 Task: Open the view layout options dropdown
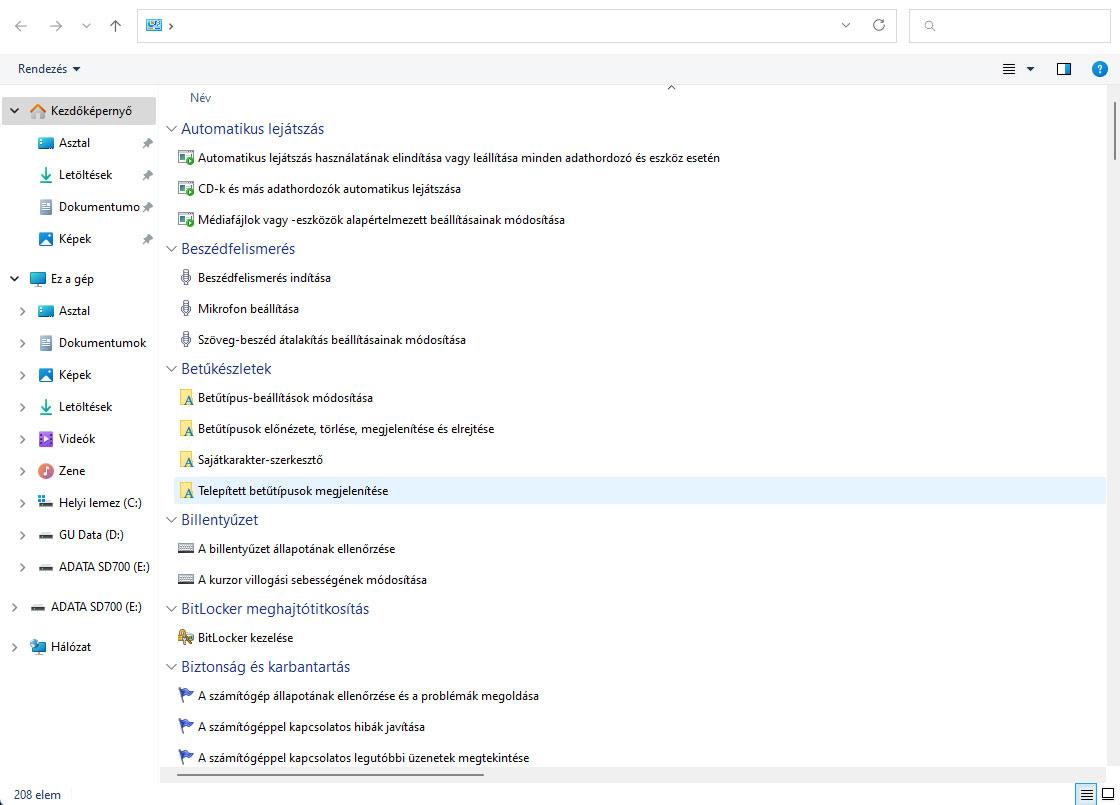pos(1018,69)
